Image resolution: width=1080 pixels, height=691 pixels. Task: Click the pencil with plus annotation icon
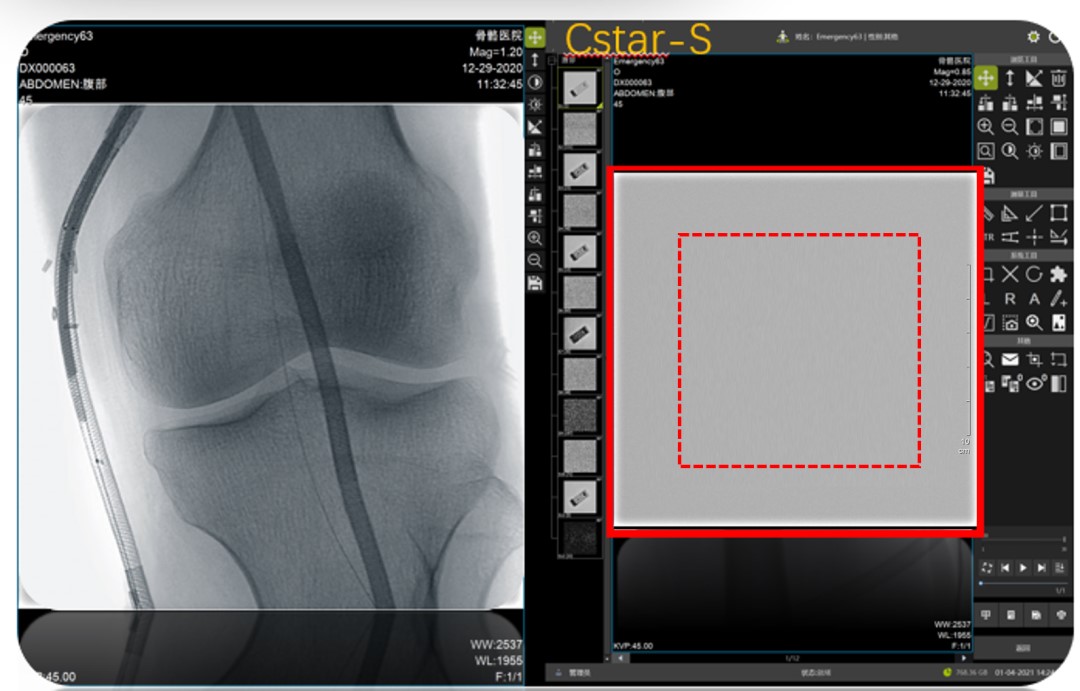click(x=1059, y=299)
